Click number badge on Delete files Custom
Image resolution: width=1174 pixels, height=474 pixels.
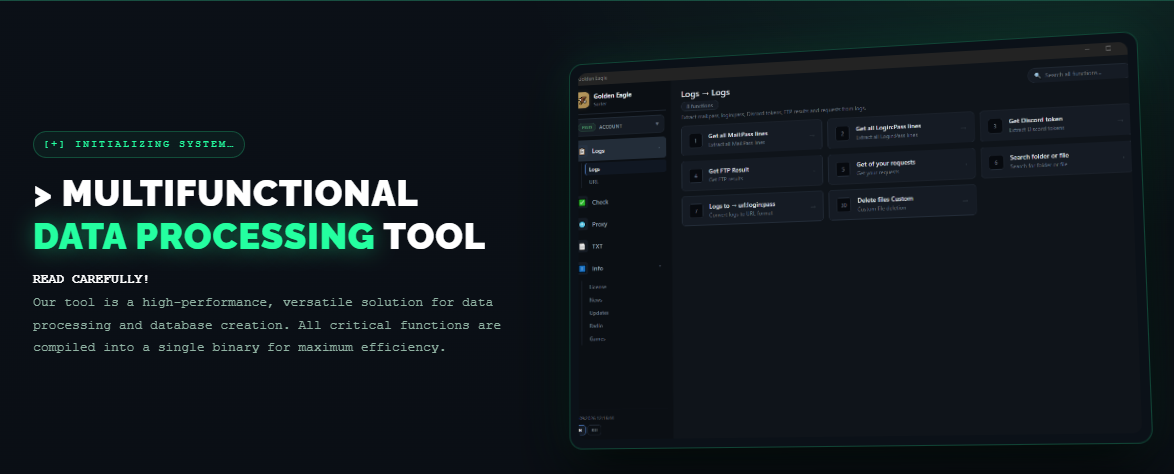point(844,204)
